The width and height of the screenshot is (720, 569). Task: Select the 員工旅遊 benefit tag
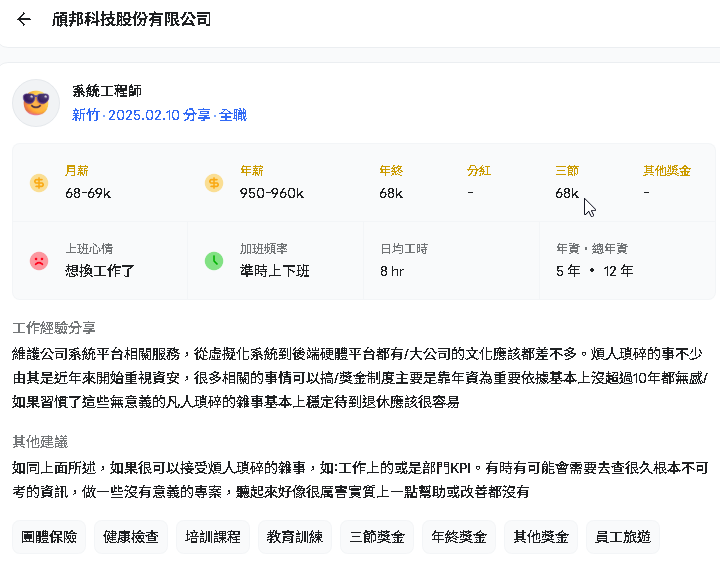click(623, 537)
